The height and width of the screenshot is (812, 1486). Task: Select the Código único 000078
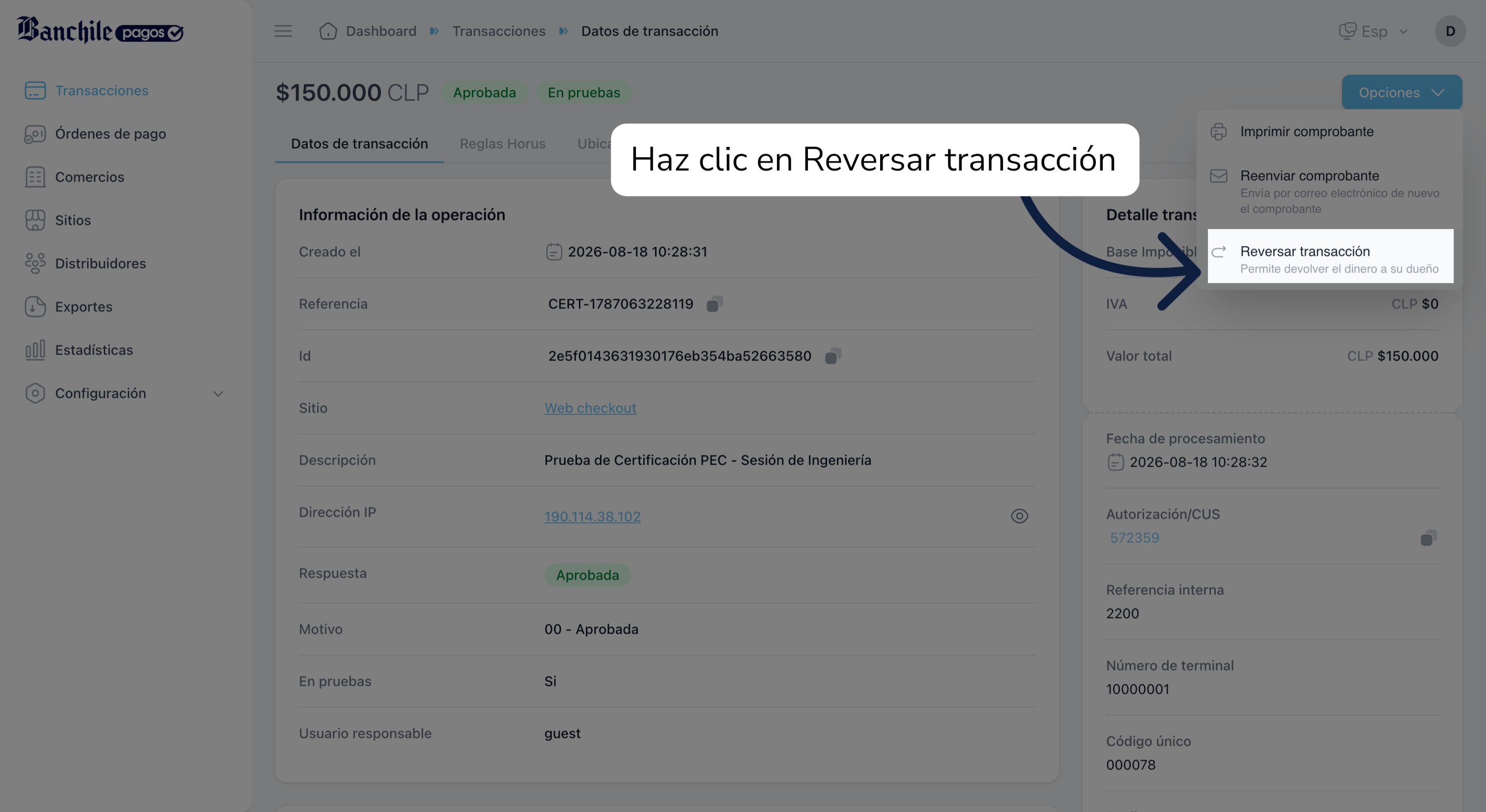tap(1131, 765)
